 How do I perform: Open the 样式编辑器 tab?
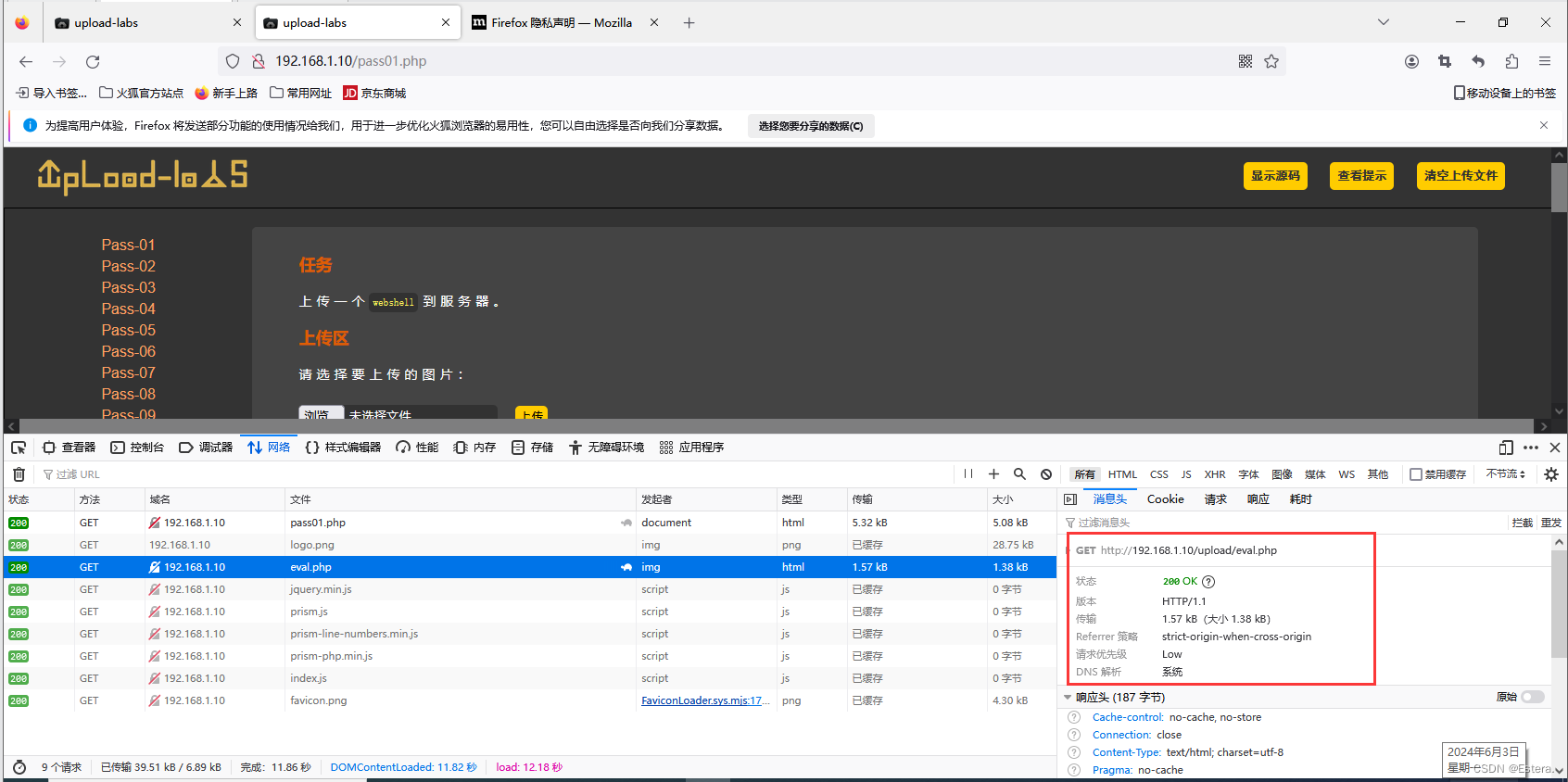(343, 448)
